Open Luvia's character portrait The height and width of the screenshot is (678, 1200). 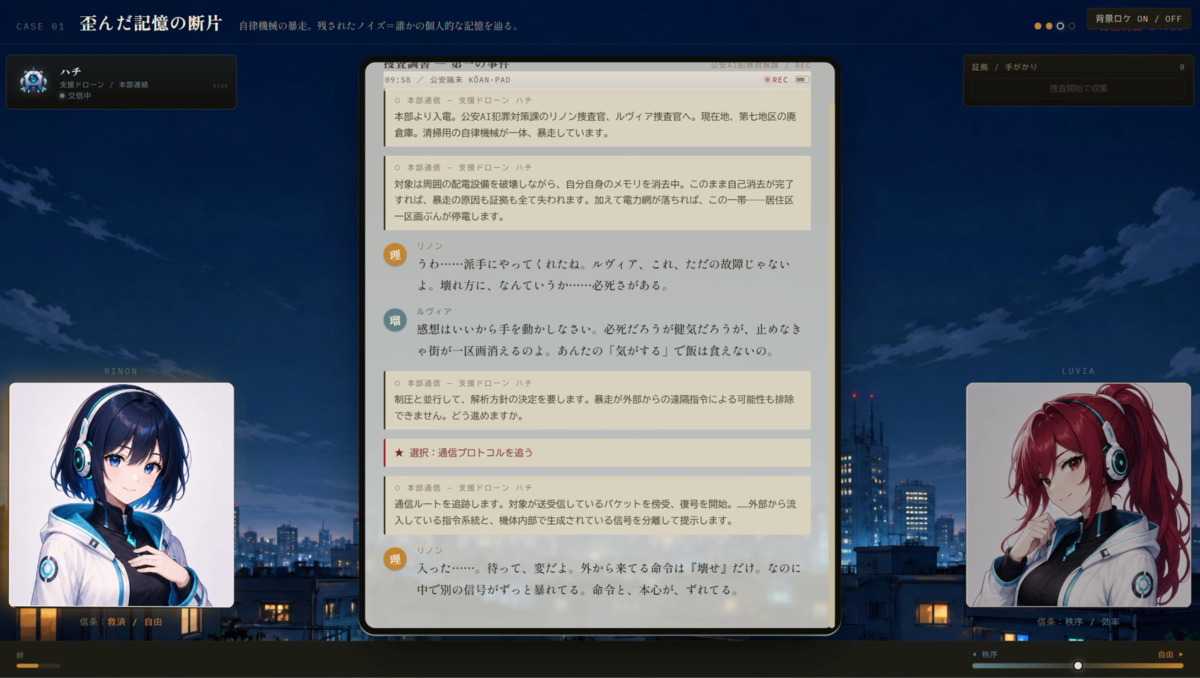(x=1078, y=494)
